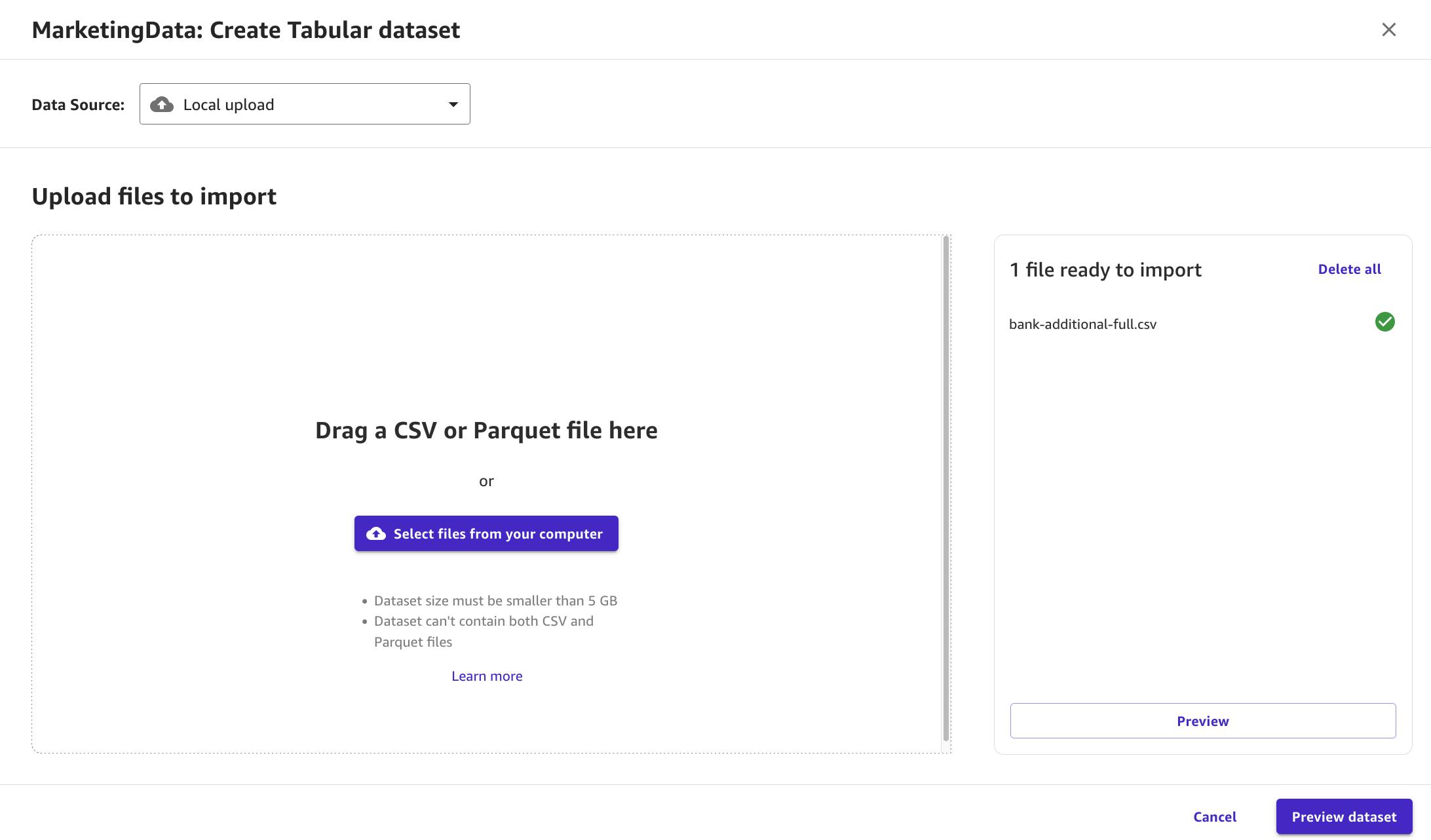
Task: Click the cloud icon beside Local upload
Action: pyautogui.click(x=162, y=105)
